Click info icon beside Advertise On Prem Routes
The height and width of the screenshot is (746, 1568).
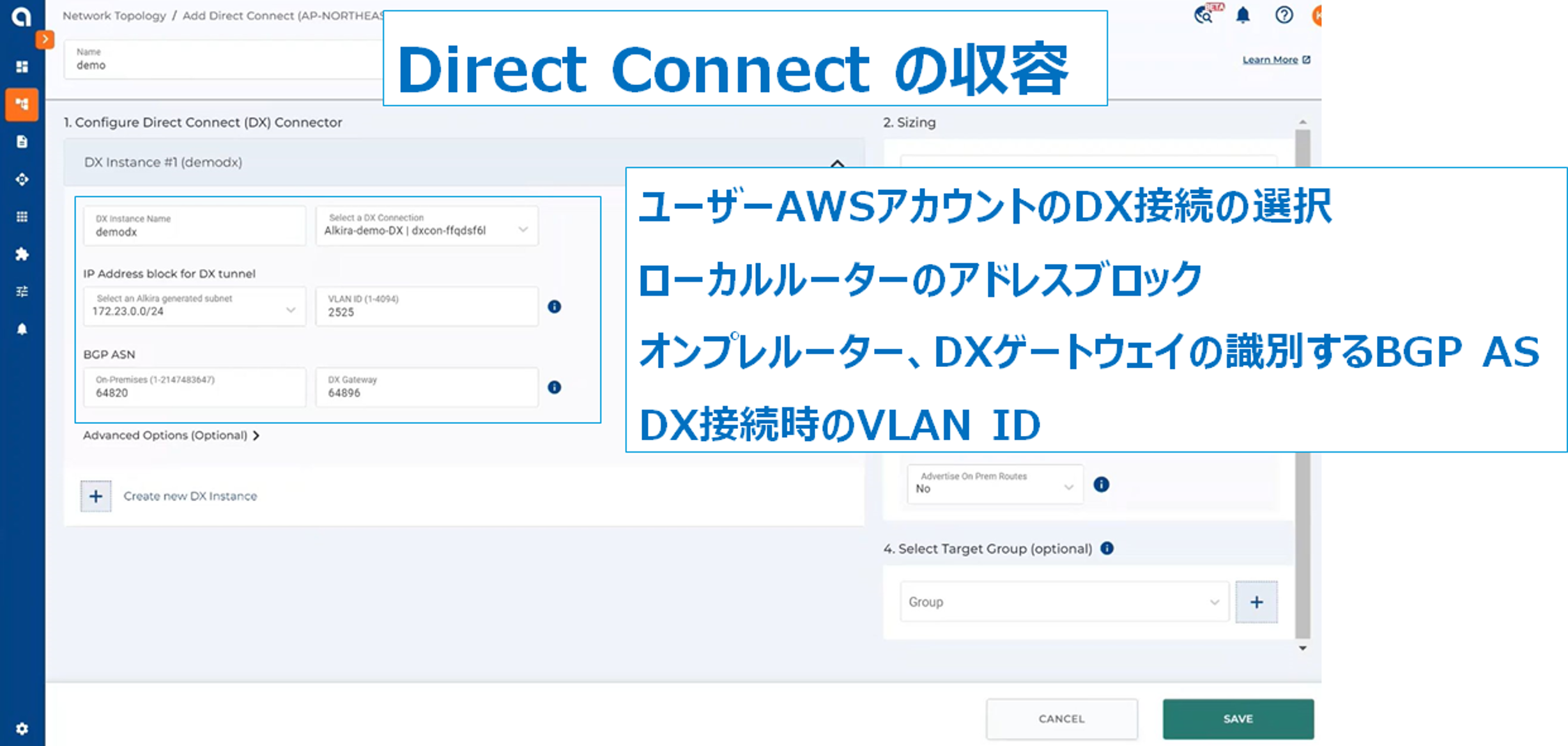coord(1102,485)
